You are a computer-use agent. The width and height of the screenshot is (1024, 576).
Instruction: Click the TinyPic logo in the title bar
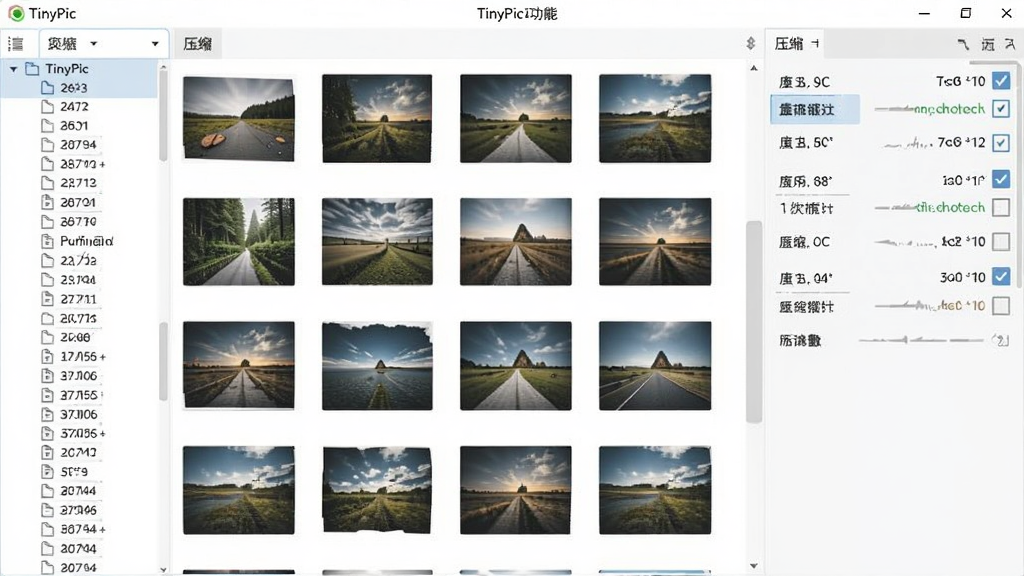16,13
